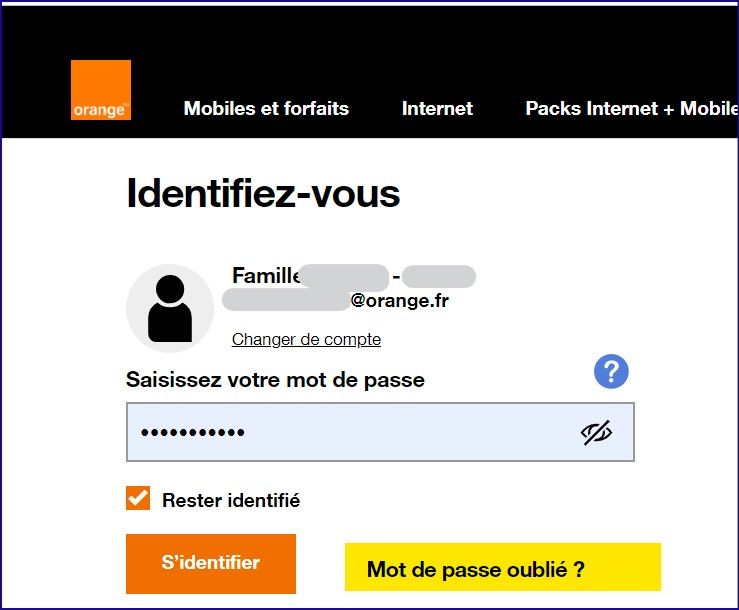Screen dimensions: 739x610
Task: Open the Packs Internet + Mobile menu
Action: (x=631, y=109)
